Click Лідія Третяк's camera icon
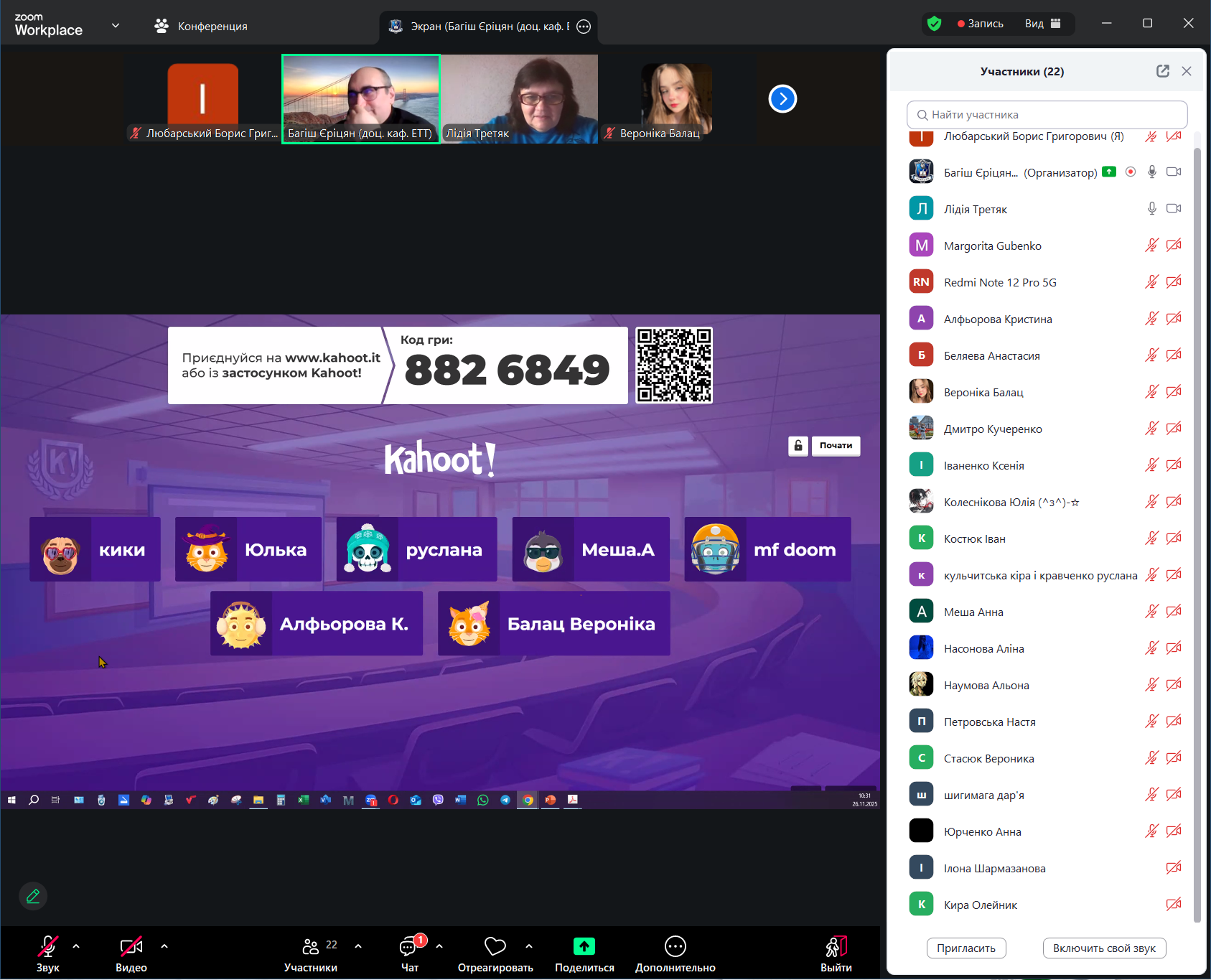Image resolution: width=1211 pixels, height=980 pixels. 1174,209
